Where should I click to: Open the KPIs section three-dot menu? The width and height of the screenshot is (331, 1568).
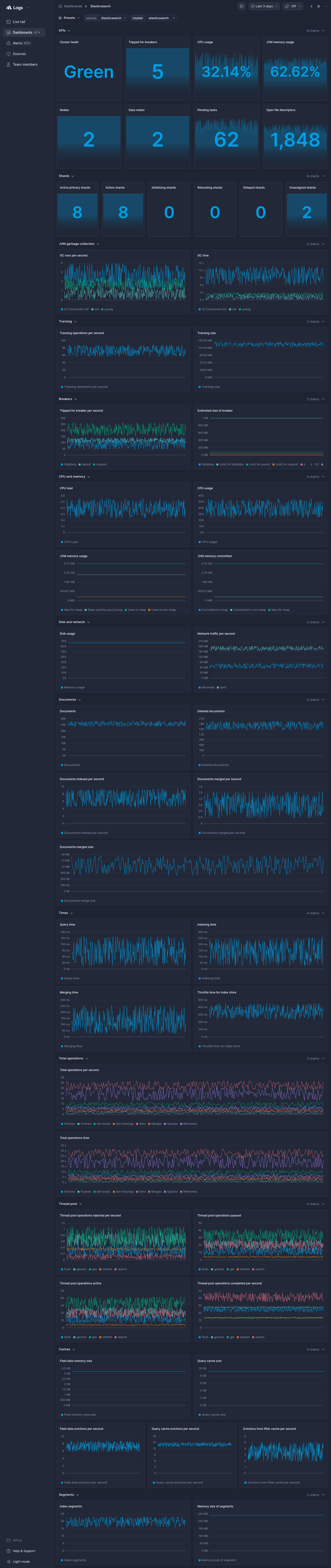click(x=323, y=30)
